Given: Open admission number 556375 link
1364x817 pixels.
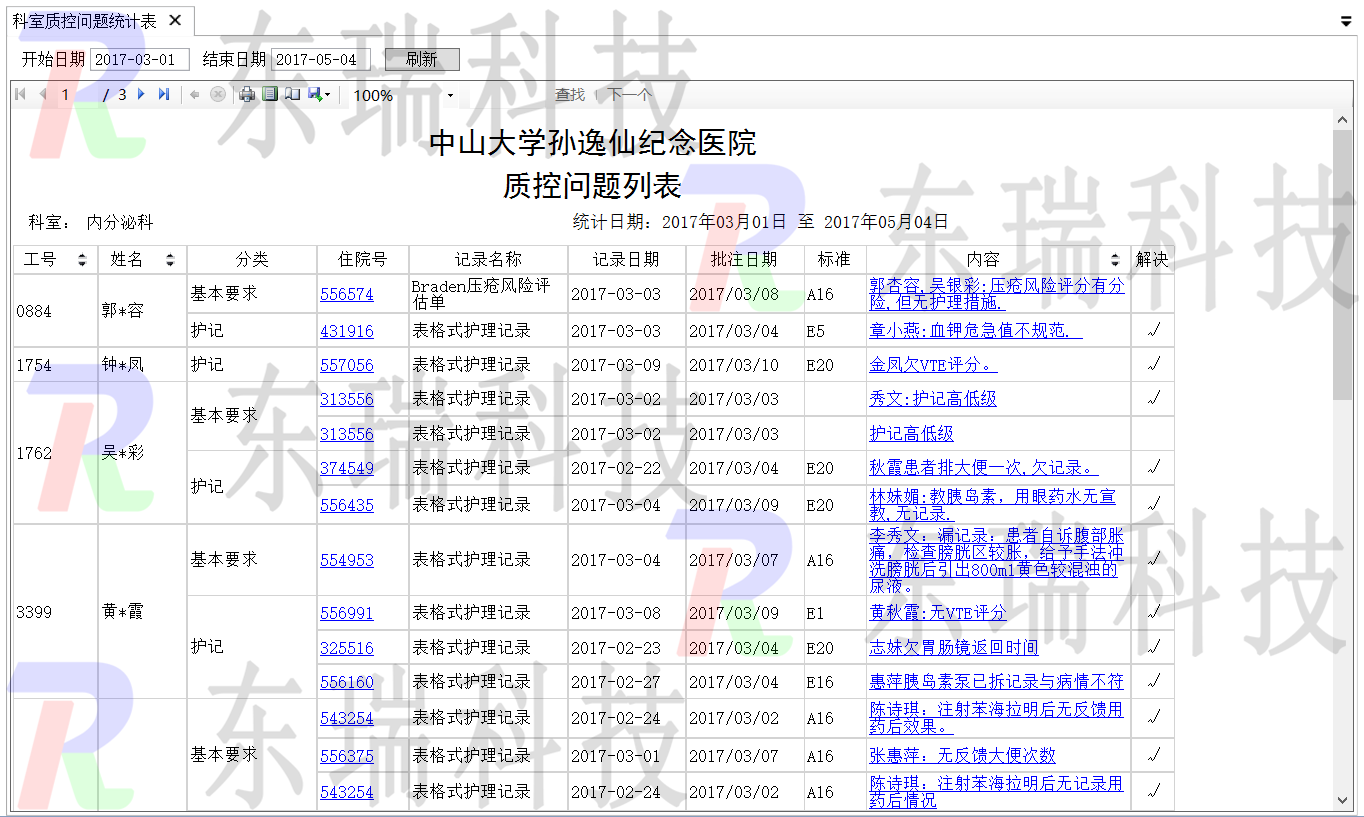Looking at the screenshot, I should (347, 757).
